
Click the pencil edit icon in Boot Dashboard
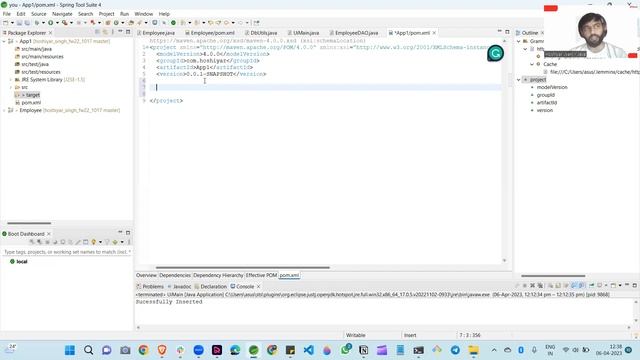coord(78,242)
